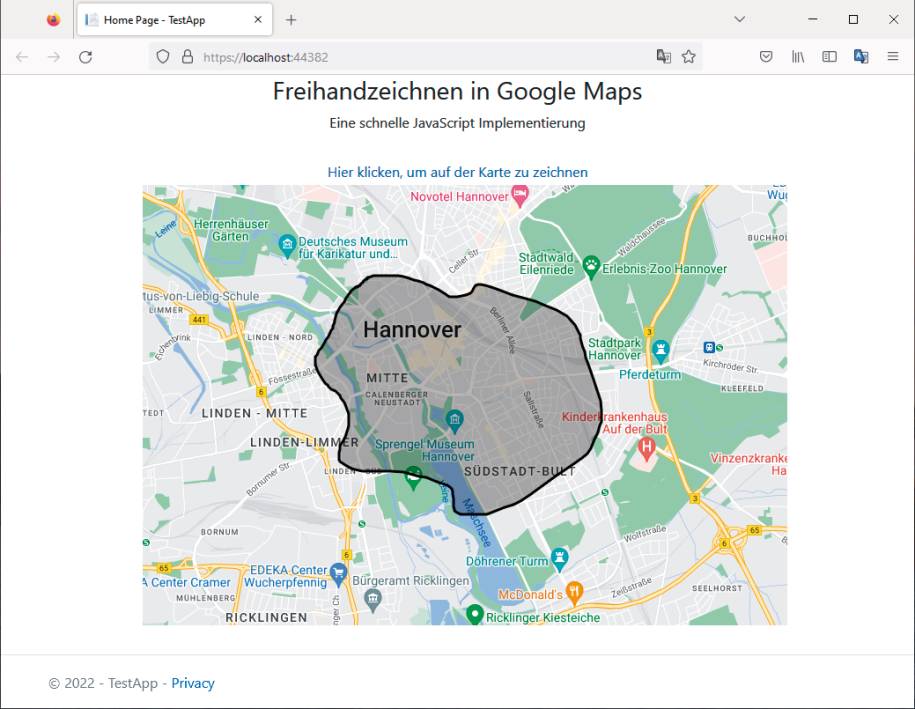Save page to Pocket icon
This screenshot has width=915, height=709.
[x=766, y=57]
